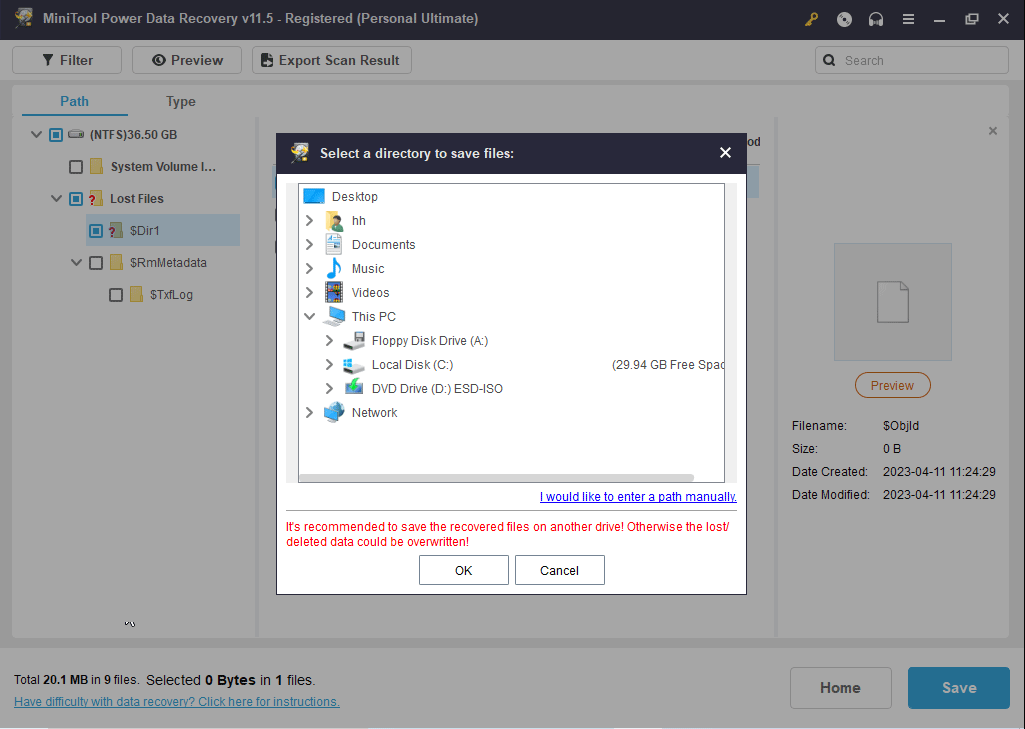Expand the Network node
Image resolution: width=1025 pixels, height=729 pixels.
pos(310,413)
